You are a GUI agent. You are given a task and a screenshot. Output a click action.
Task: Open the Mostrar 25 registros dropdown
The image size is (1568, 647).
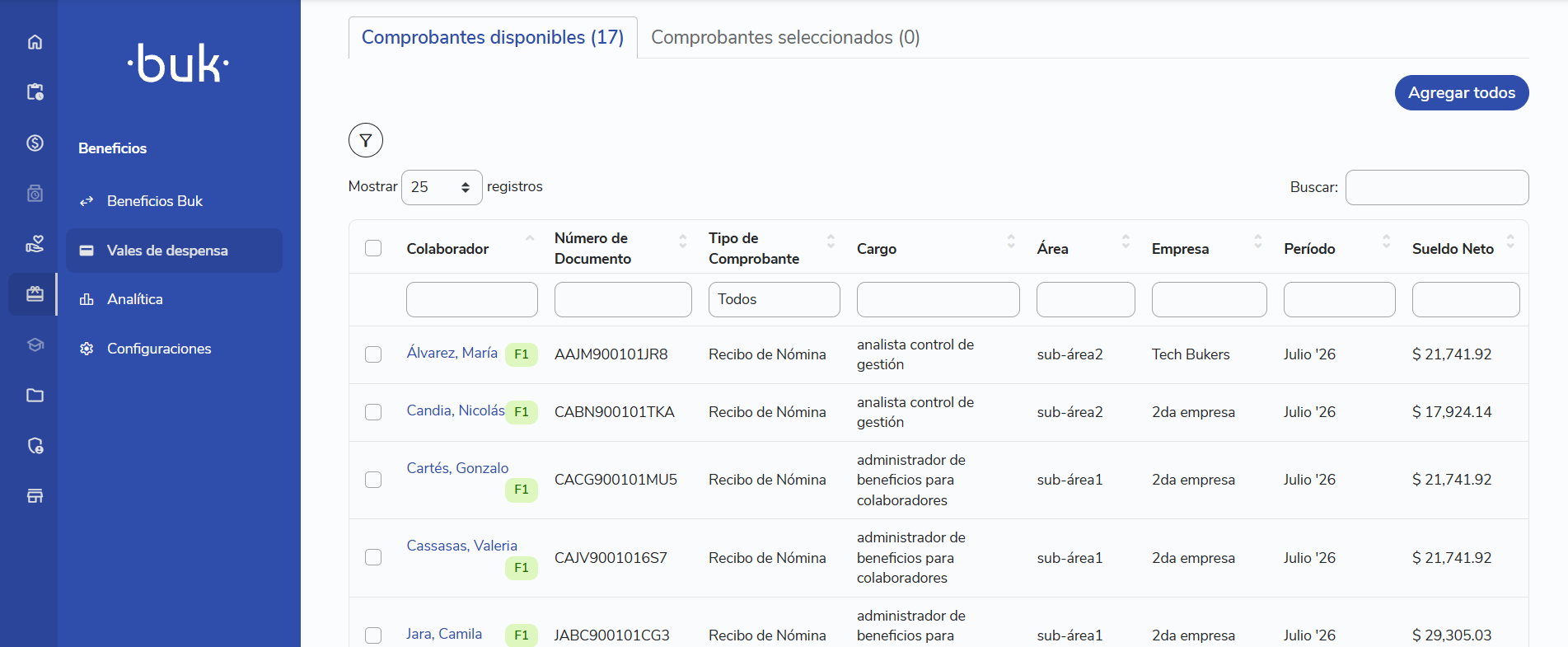point(442,187)
